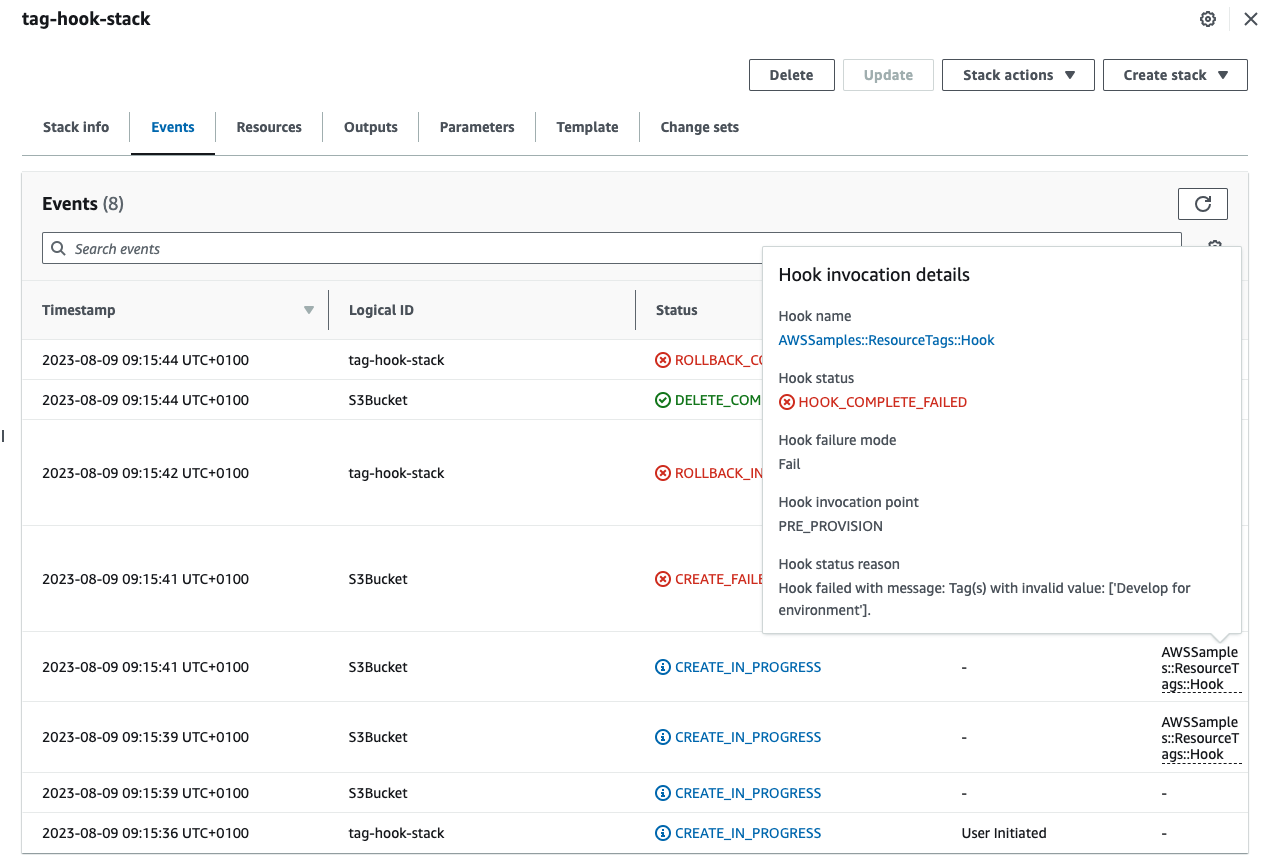
Task: Click the Timestamp column header
Action: tap(78, 310)
